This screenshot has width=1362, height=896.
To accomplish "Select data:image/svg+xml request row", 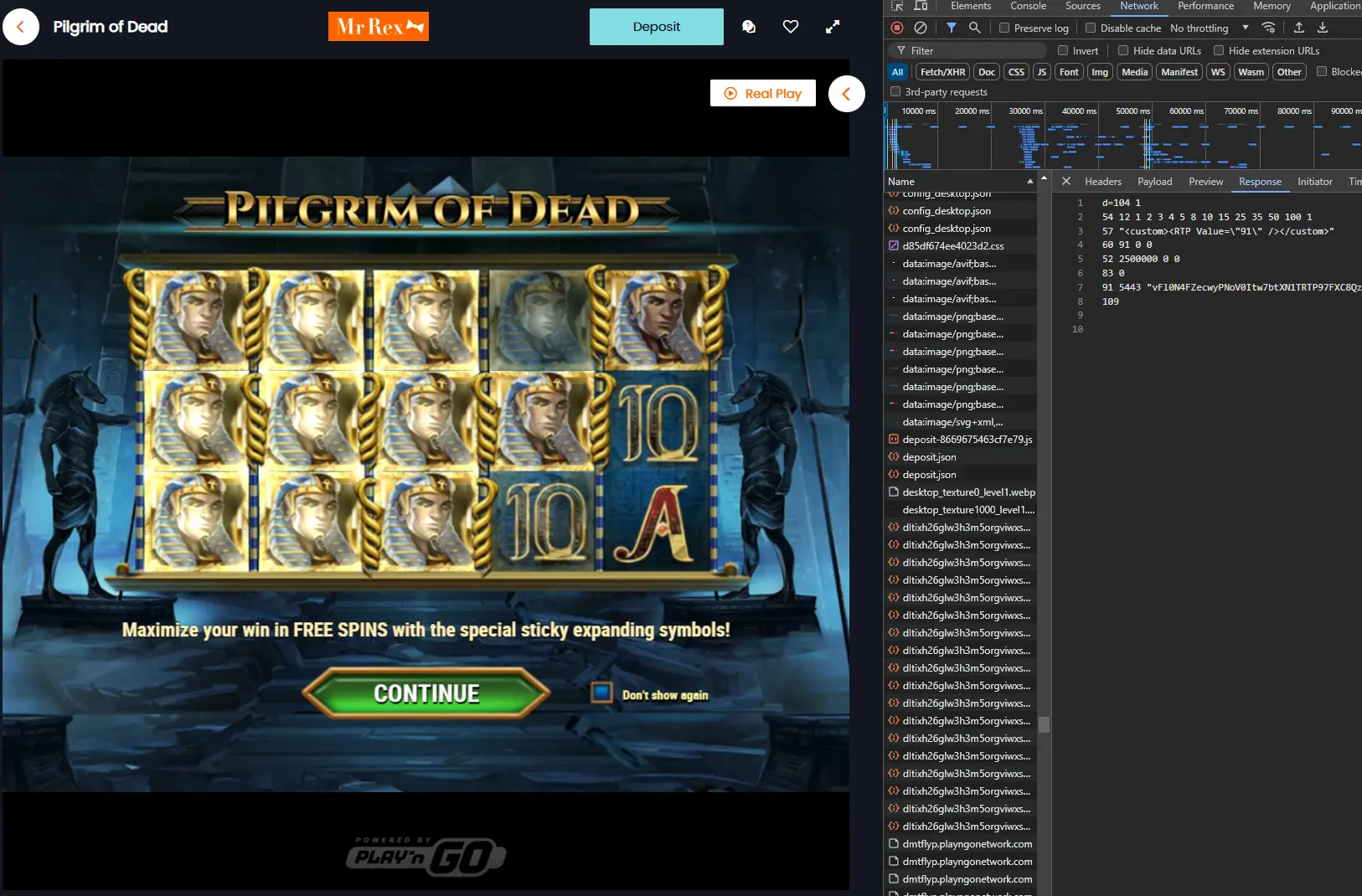I will [962, 422].
